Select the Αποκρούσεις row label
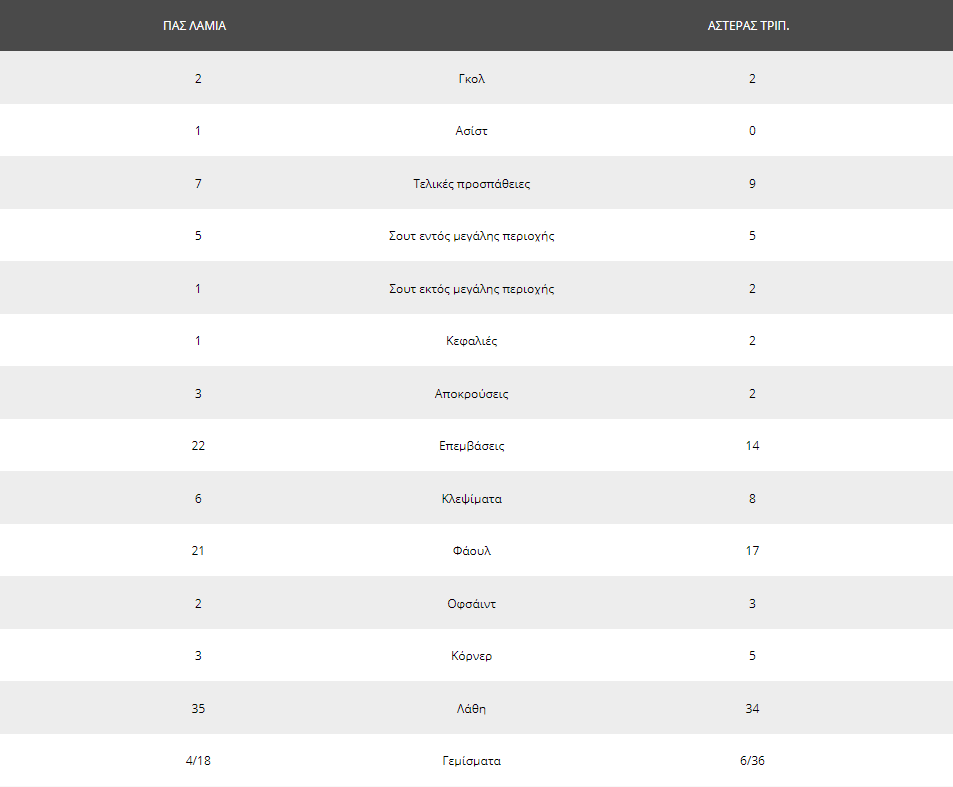The image size is (953, 787). (x=472, y=394)
